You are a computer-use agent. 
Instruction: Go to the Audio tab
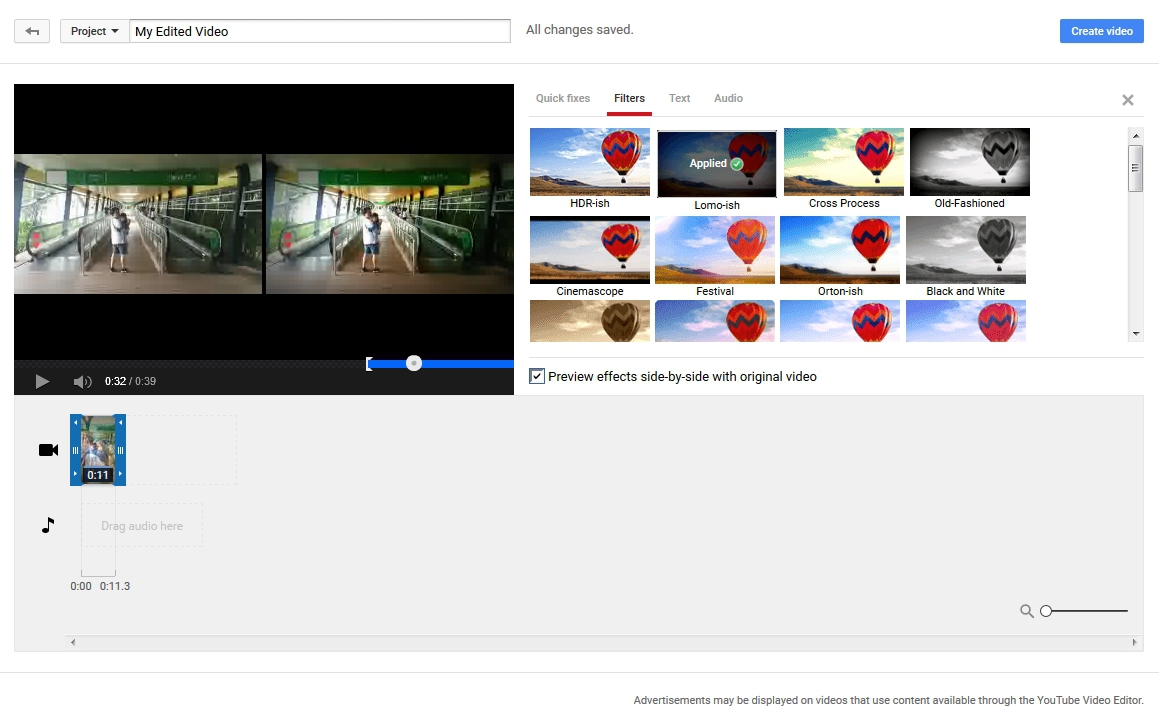pos(728,98)
